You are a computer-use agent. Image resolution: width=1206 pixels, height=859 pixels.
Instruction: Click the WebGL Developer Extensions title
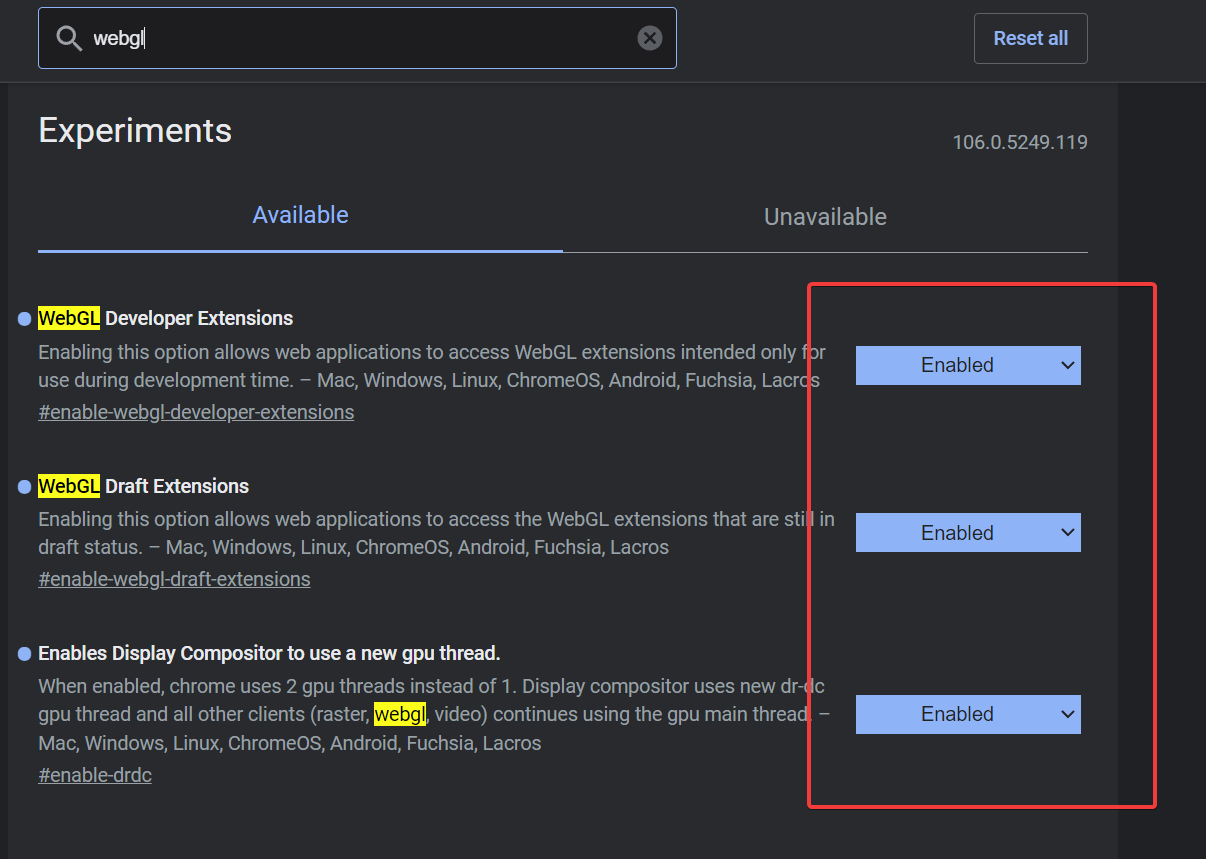(x=166, y=318)
